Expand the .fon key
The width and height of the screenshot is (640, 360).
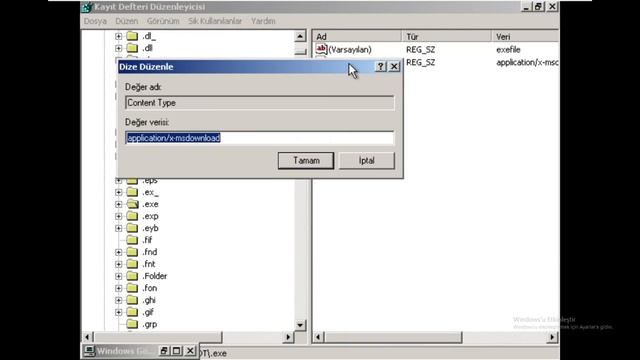118,288
